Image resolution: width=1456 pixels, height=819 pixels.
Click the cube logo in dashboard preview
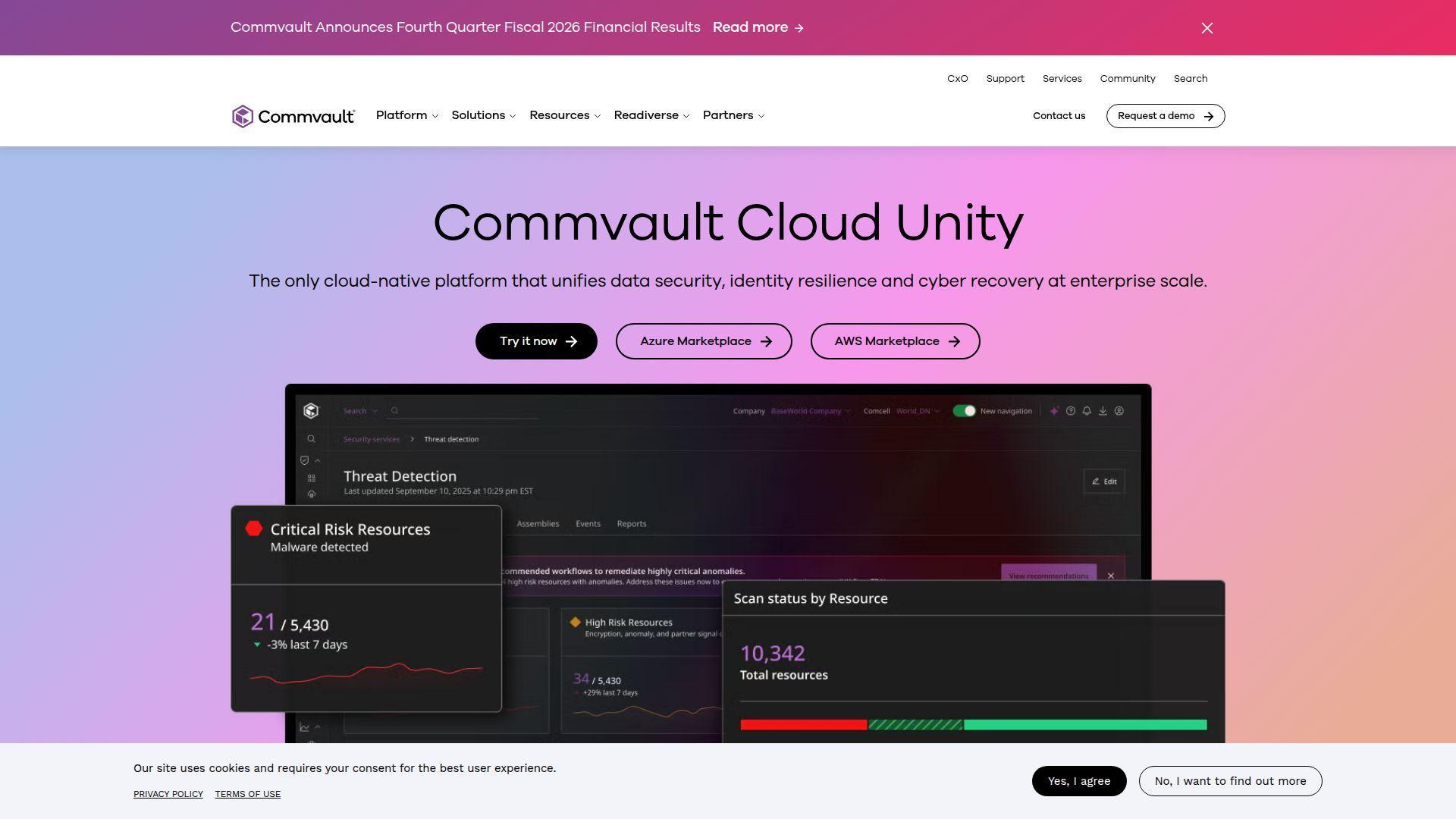(311, 410)
